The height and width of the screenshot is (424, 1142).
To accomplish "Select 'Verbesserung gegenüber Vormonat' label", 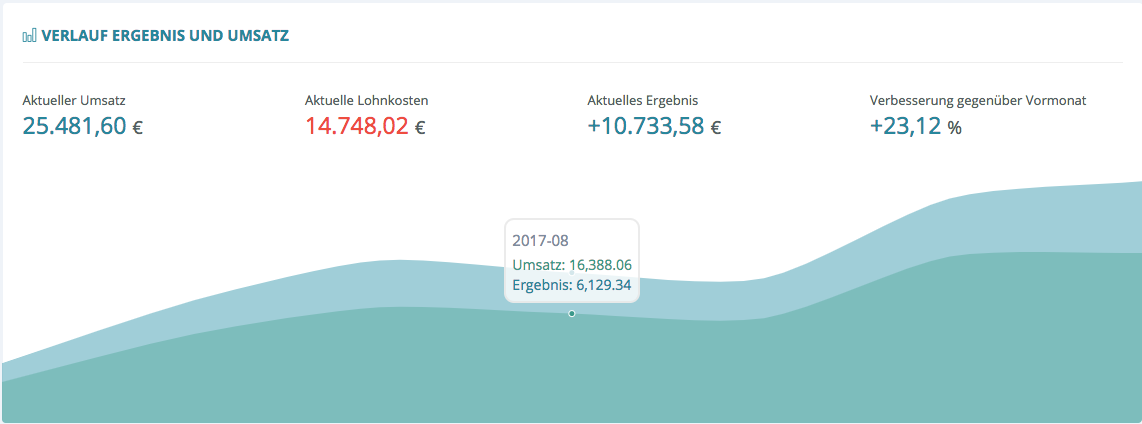I will pyautogui.click(x=978, y=100).
